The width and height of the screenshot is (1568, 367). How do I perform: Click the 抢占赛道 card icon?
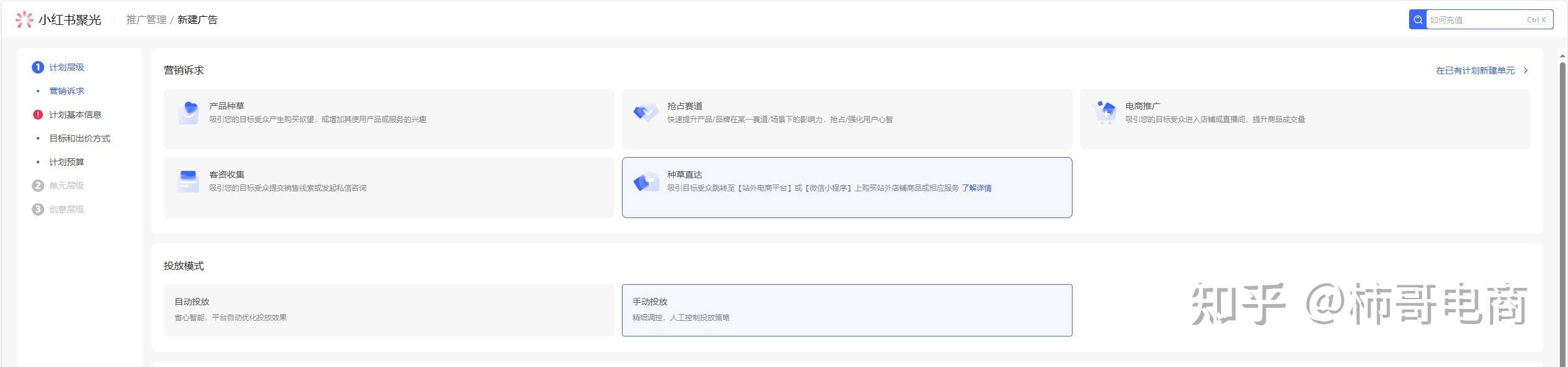tap(646, 112)
